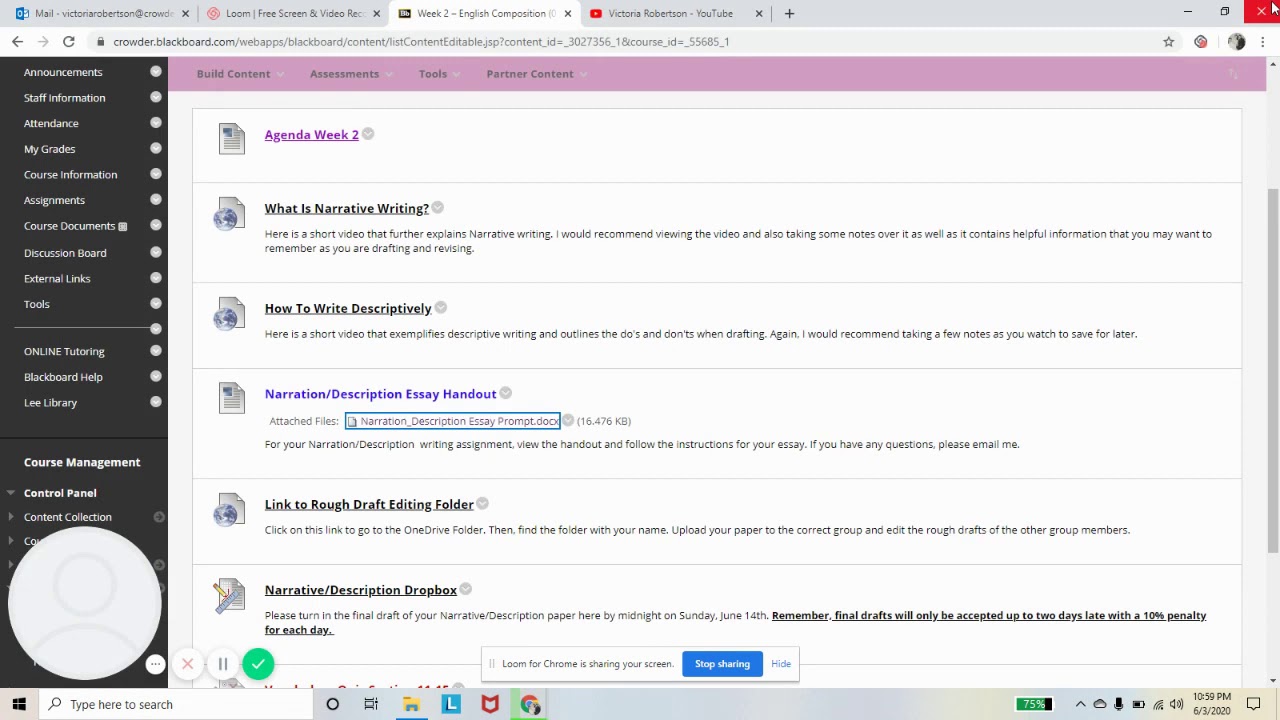Open Task View in the taskbar
The width and height of the screenshot is (1280, 720).
371,704
